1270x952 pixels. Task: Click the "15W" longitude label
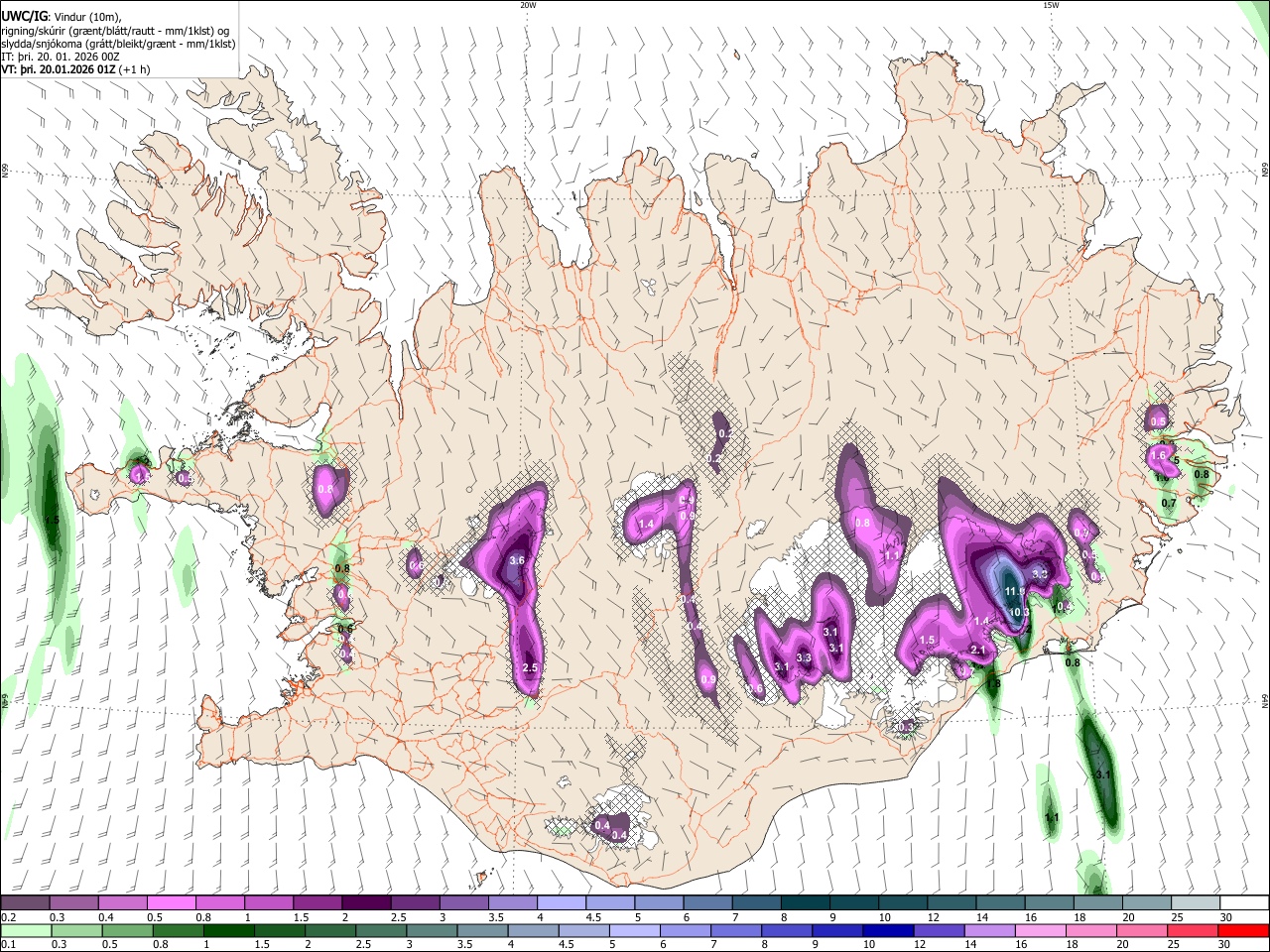pos(1050,5)
